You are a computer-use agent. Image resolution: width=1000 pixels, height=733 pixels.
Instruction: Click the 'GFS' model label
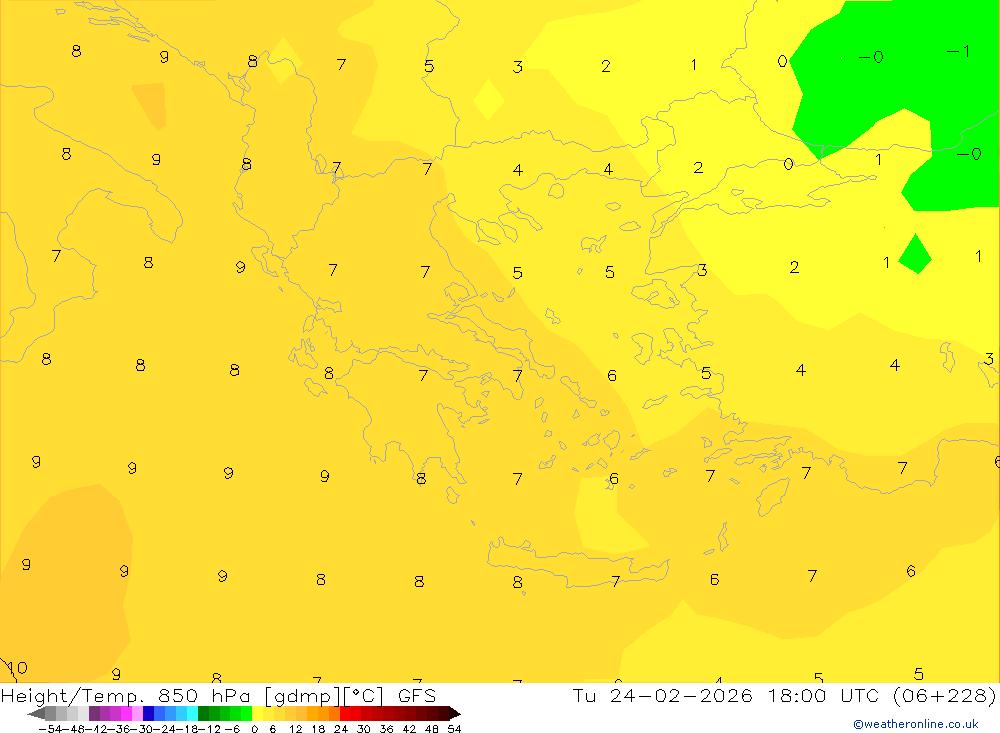point(416,696)
